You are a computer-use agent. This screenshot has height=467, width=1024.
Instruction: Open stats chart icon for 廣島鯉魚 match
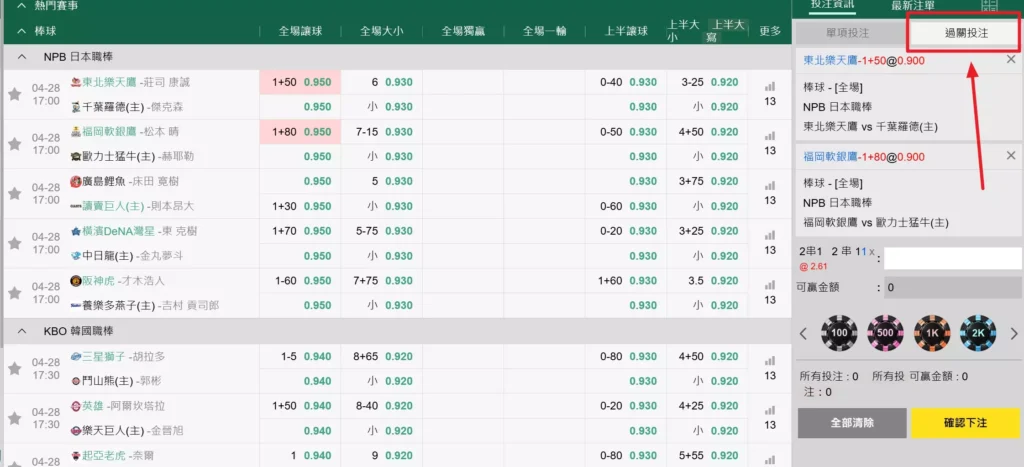(770, 185)
